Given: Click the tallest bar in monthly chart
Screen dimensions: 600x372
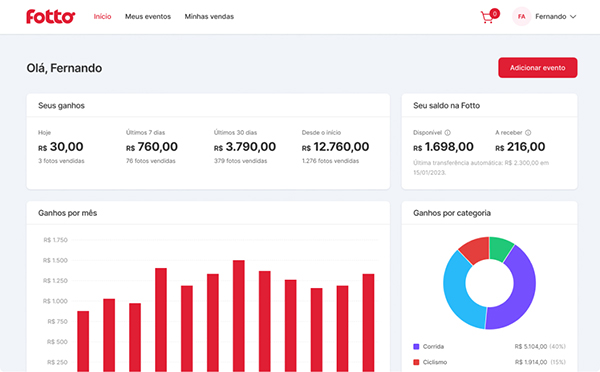Looking at the screenshot, I should [x=239, y=316].
